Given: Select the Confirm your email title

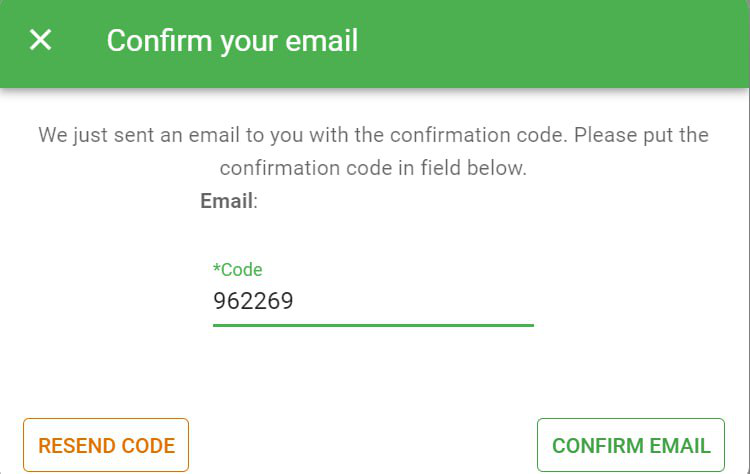Looking at the screenshot, I should pyautogui.click(x=232, y=41).
